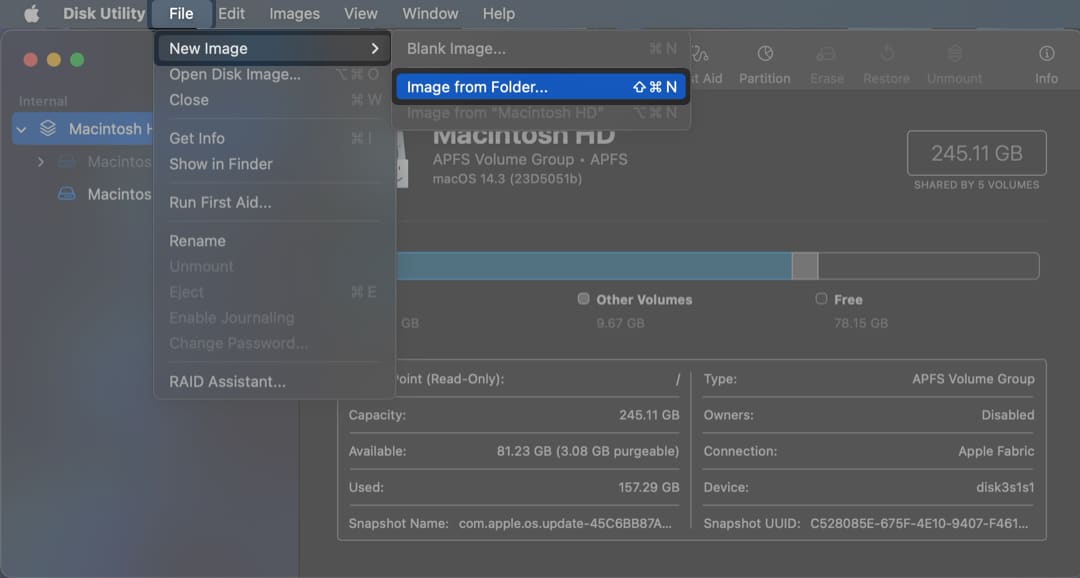Click the blue used segment of storage bar
The width and height of the screenshot is (1080, 578).
click(594, 266)
